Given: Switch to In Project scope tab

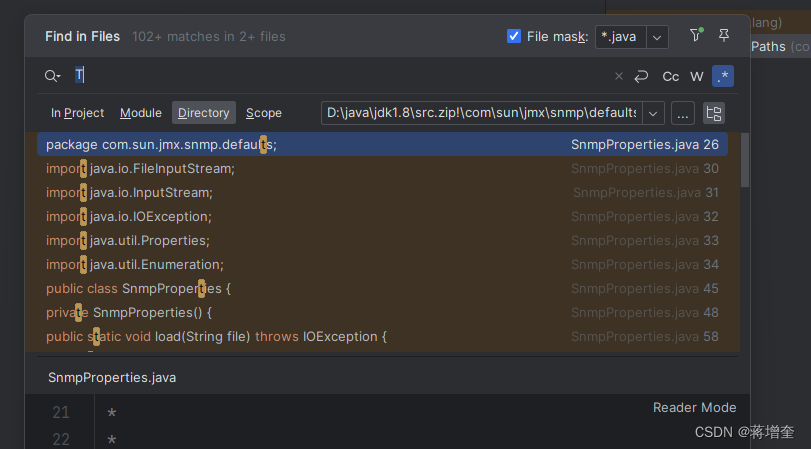Looking at the screenshot, I should point(78,113).
